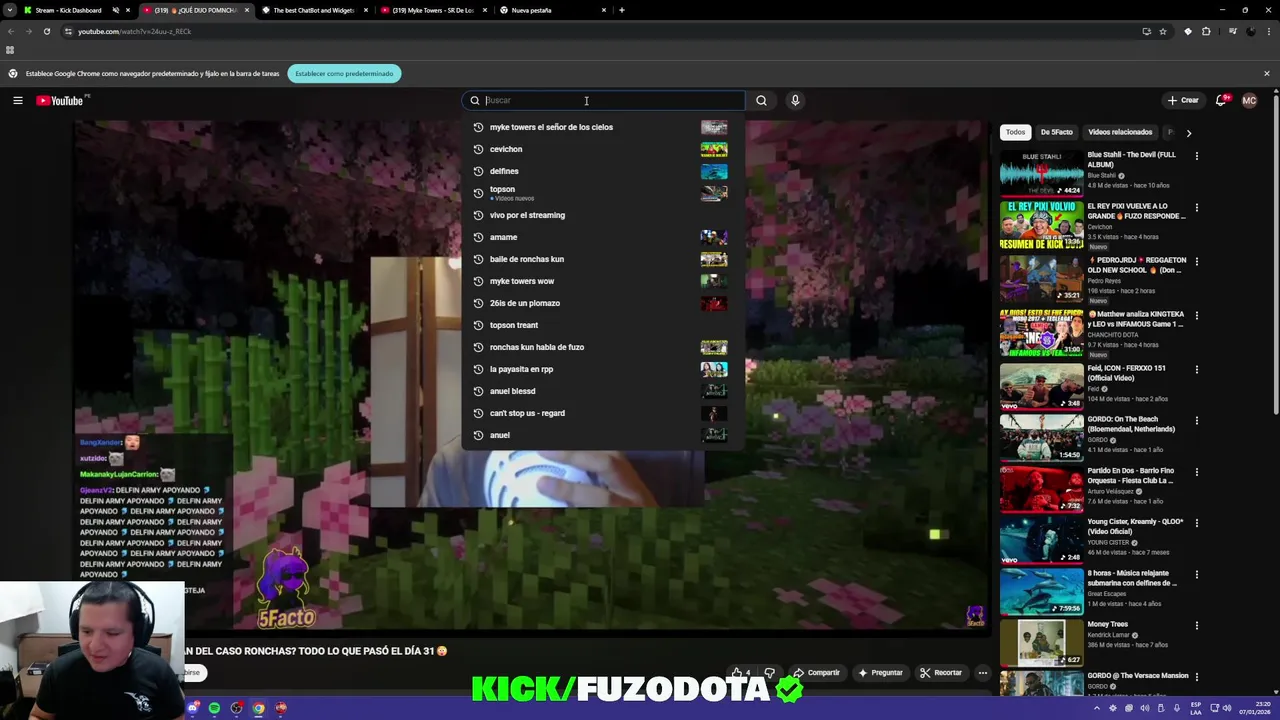Open the MC account avatar menu
Screen dimensions: 1280x720
1249,100
